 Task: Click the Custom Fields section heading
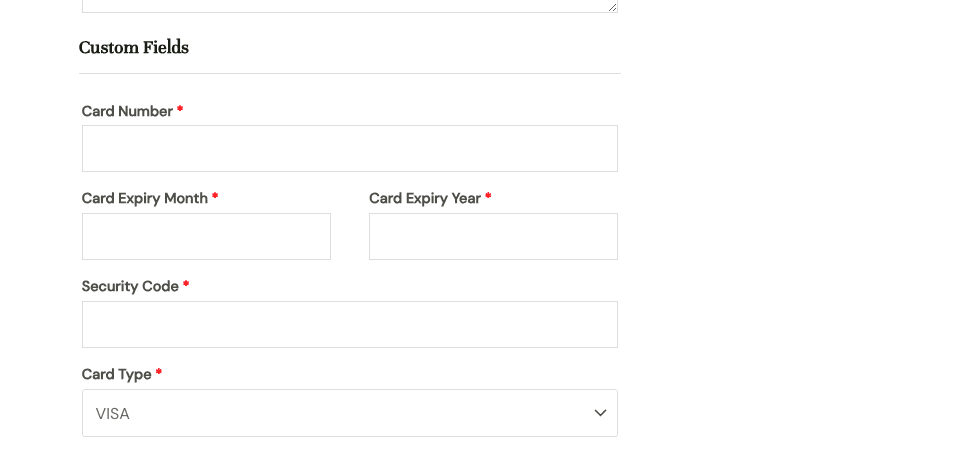pos(134,47)
